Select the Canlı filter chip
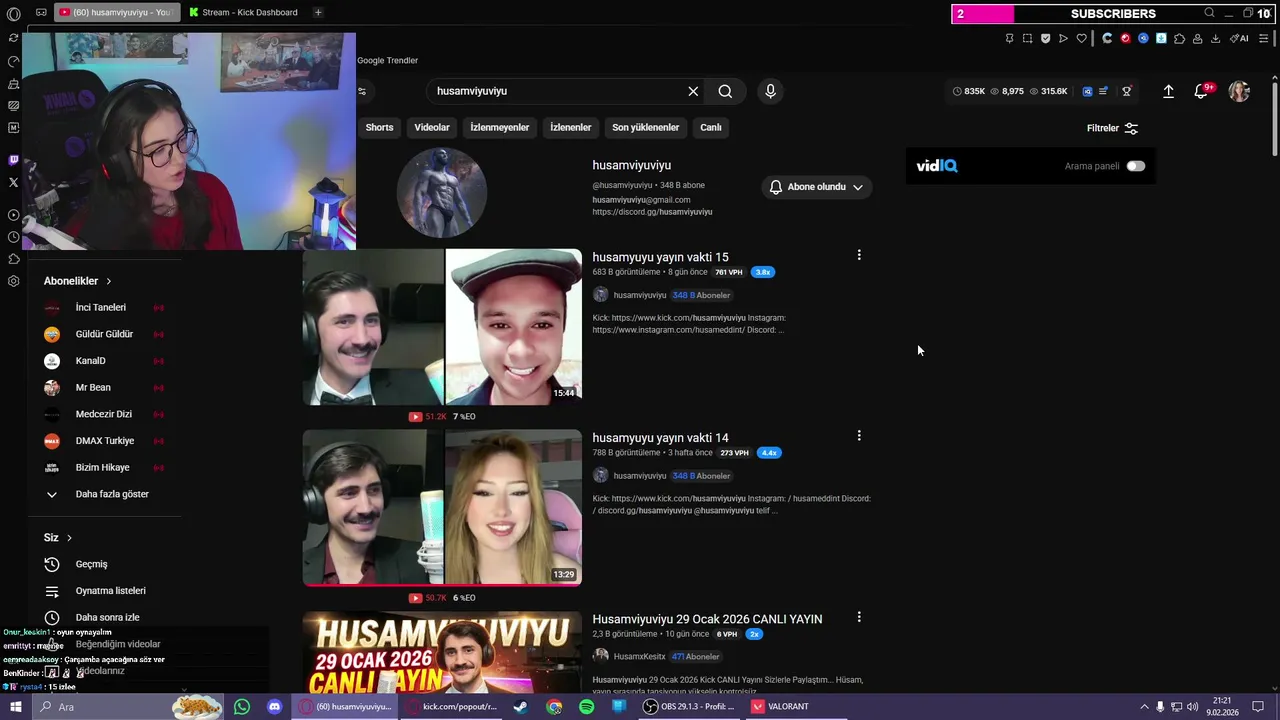The width and height of the screenshot is (1280, 720). 711,127
